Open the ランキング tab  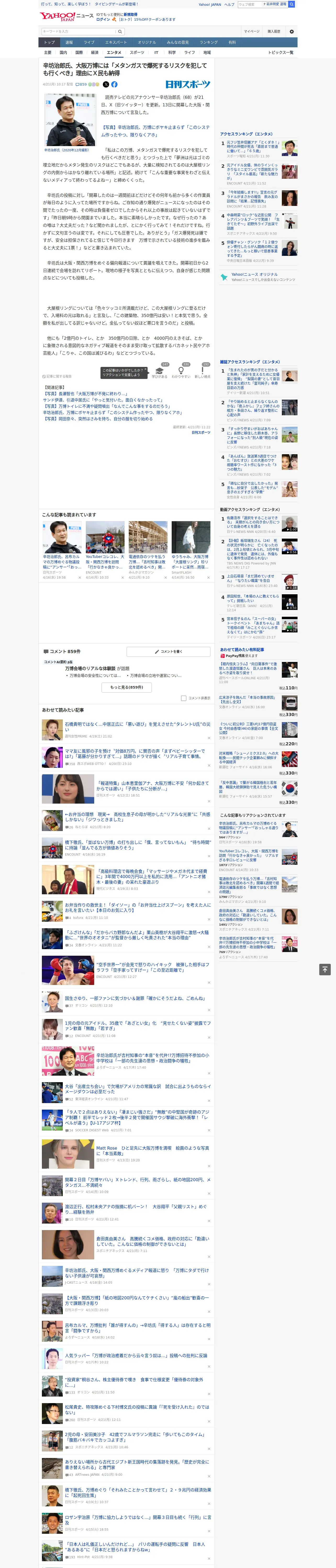tap(209, 42)
